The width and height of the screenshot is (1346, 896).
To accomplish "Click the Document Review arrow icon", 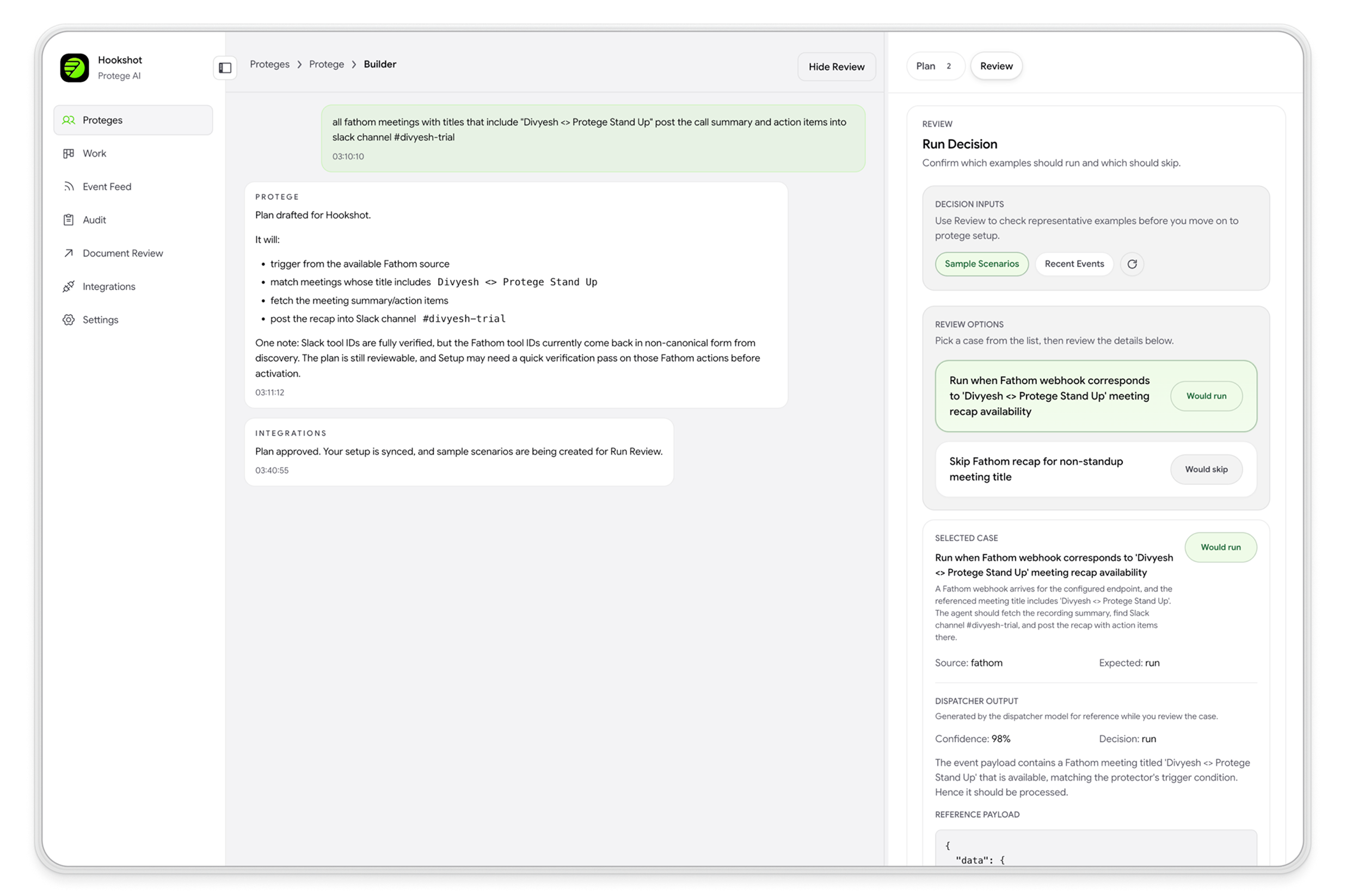I will pyautogui.click(x=69, y=253).
